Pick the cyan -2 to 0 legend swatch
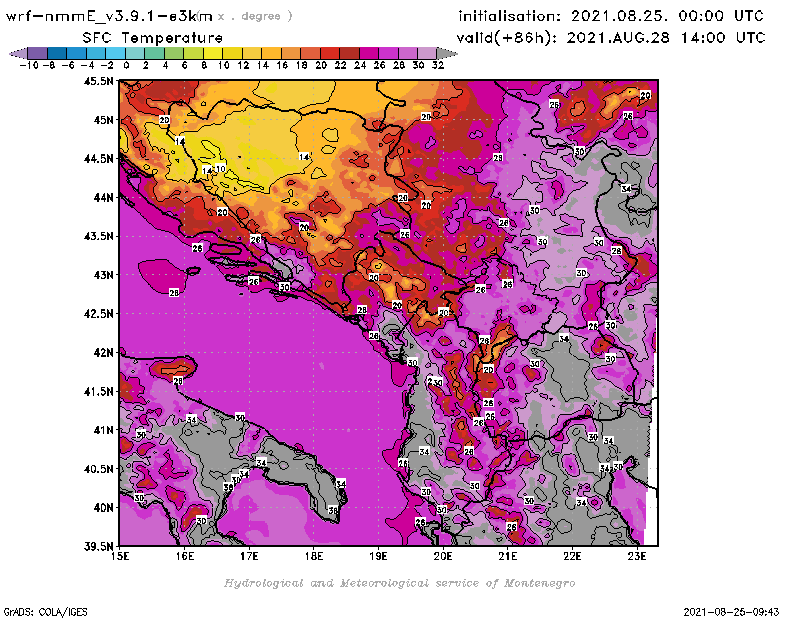 coord(115,53)
